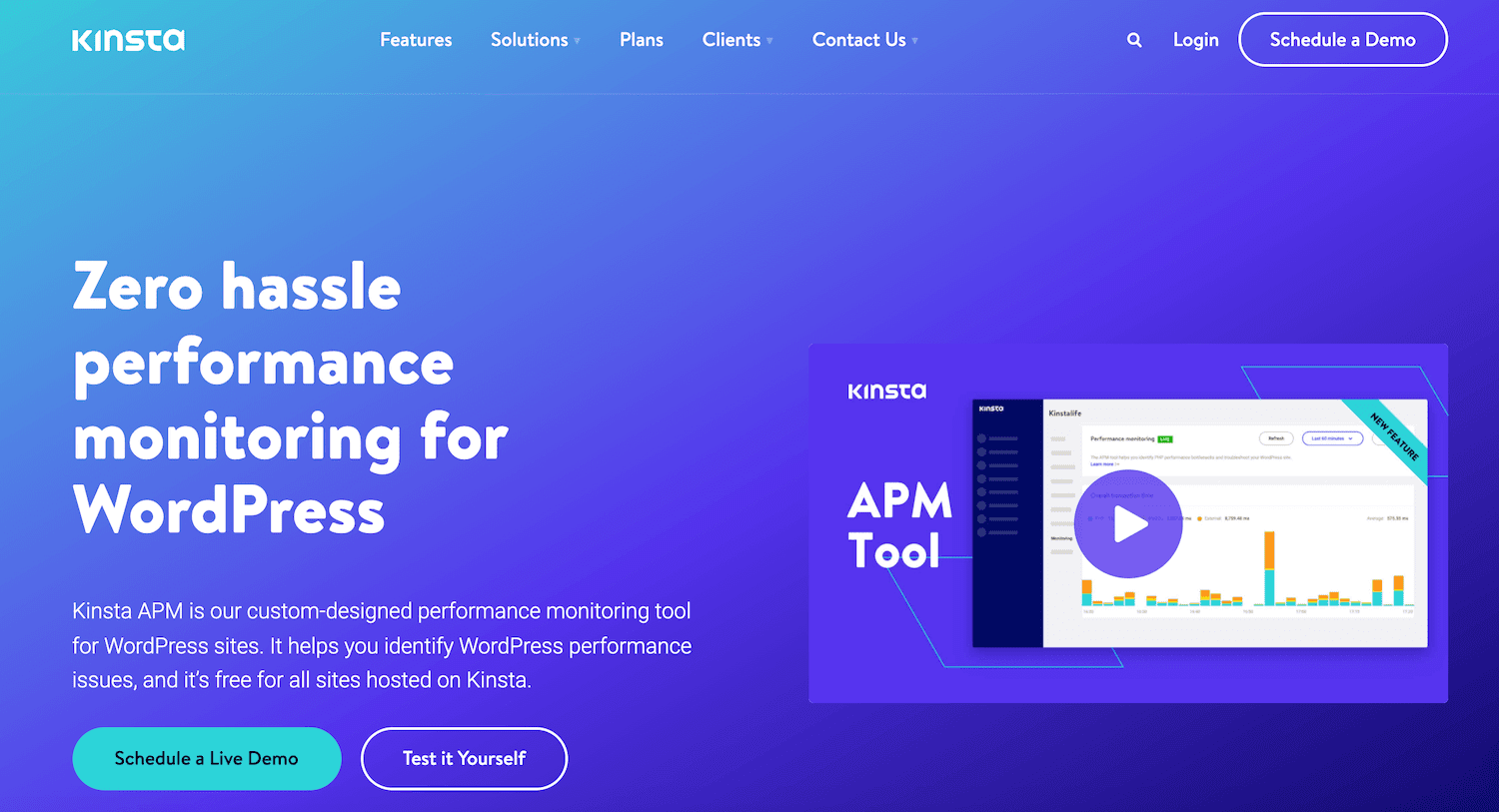Expand the Contact Us dropdown arrow
Screen dimensions: 1499x812
pos(914,41)
